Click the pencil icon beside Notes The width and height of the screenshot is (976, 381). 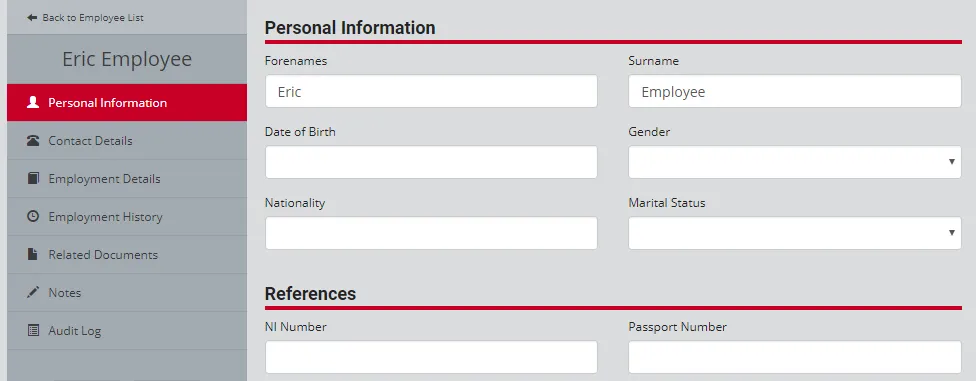(33, 293)
